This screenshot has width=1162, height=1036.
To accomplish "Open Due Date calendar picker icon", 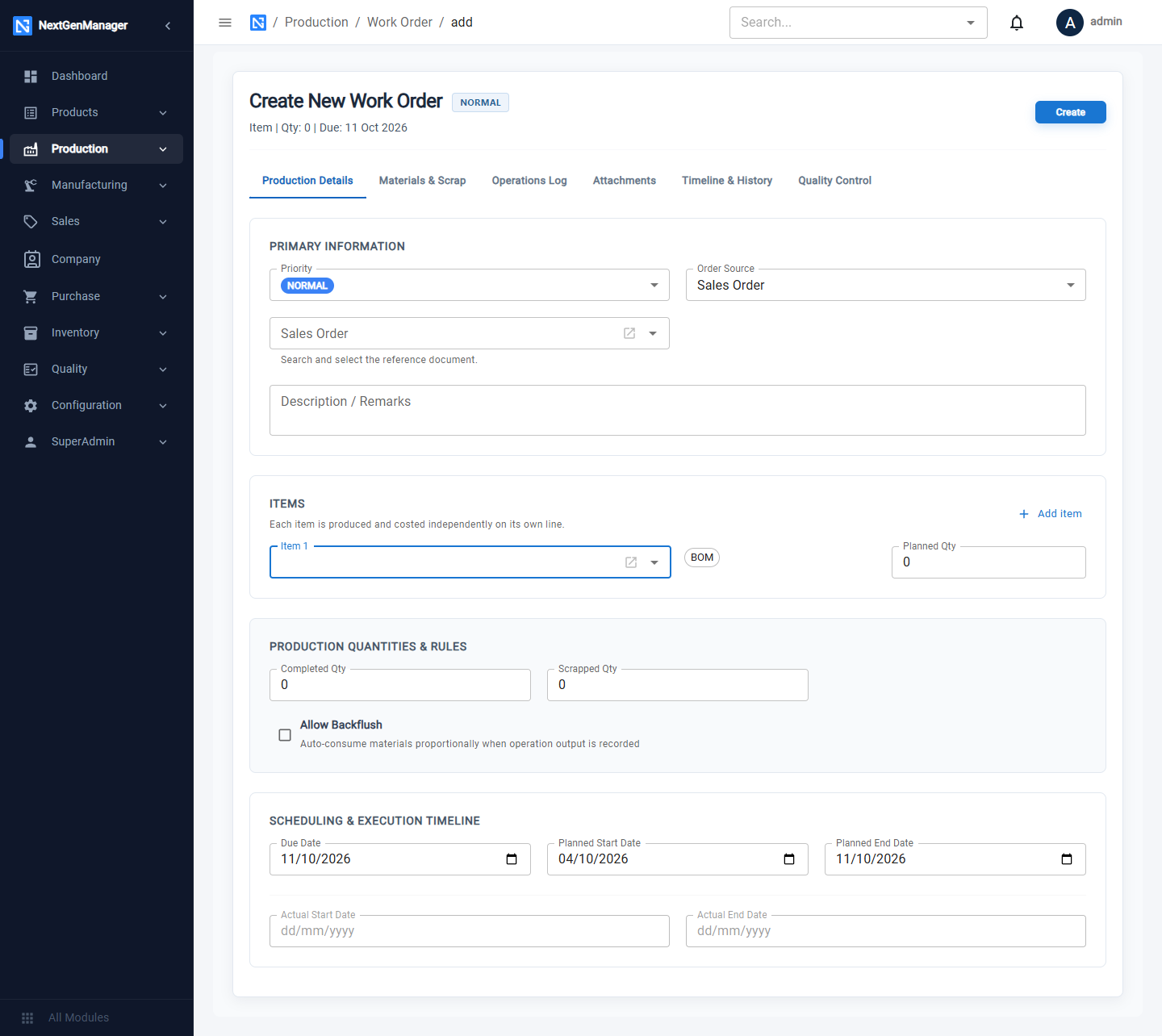I will [512, 859].
